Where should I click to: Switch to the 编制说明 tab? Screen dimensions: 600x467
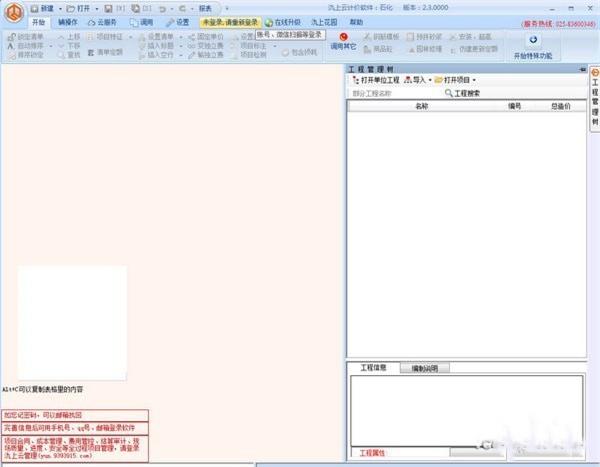click(x=425, y=368)
